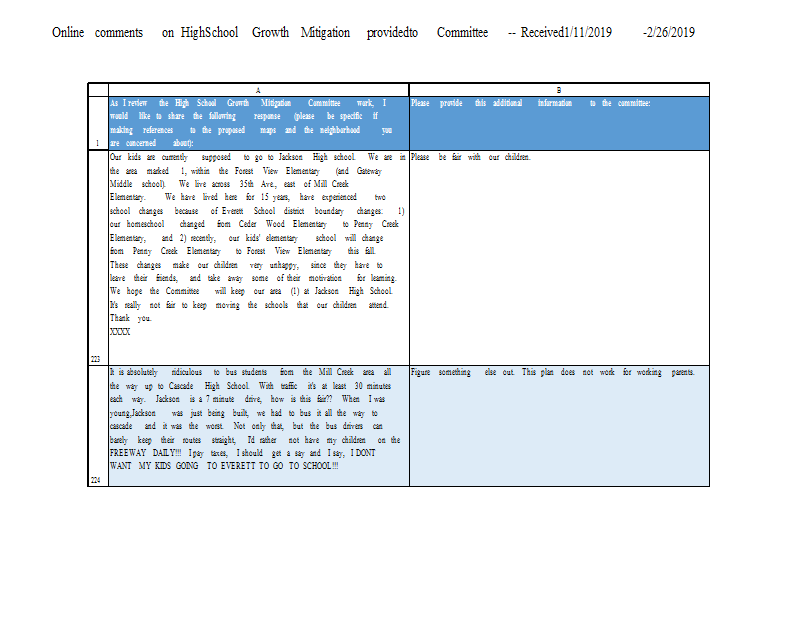Image resolution: width=800 pixels, height=618 pixels.
Task: Click cell starting 'It is absolutely ridiculous to bus'
Action: [259, 426]
